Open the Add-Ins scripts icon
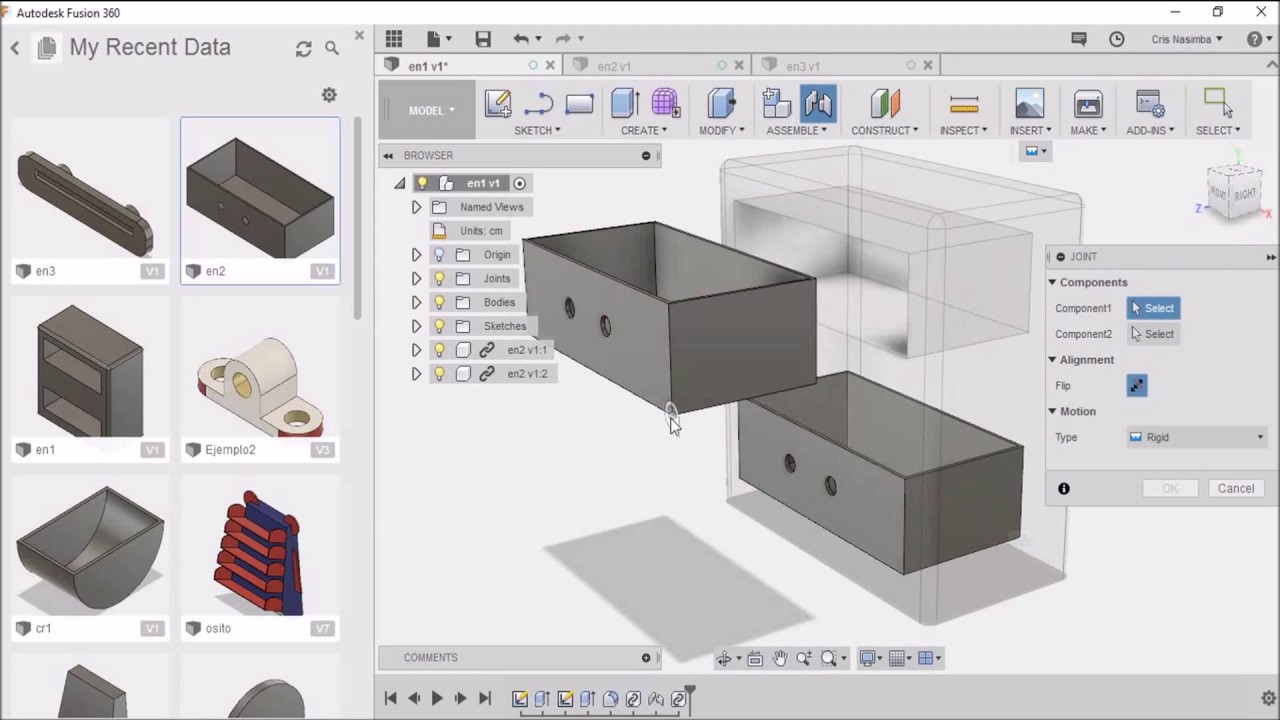This screenshot has width=1280, height=720. (1148, 104)
